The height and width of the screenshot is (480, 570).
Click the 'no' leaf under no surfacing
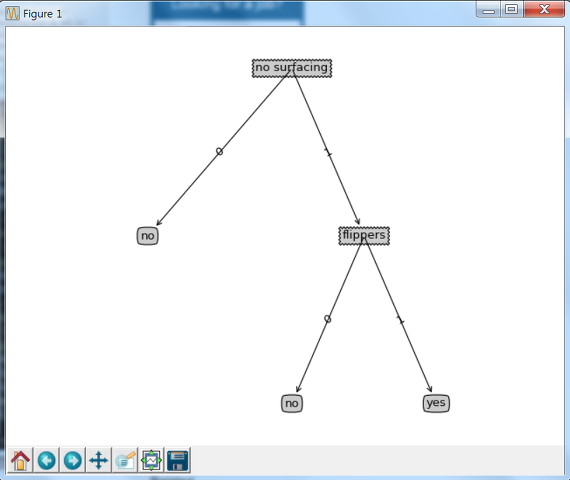click(x=148, y=236)
